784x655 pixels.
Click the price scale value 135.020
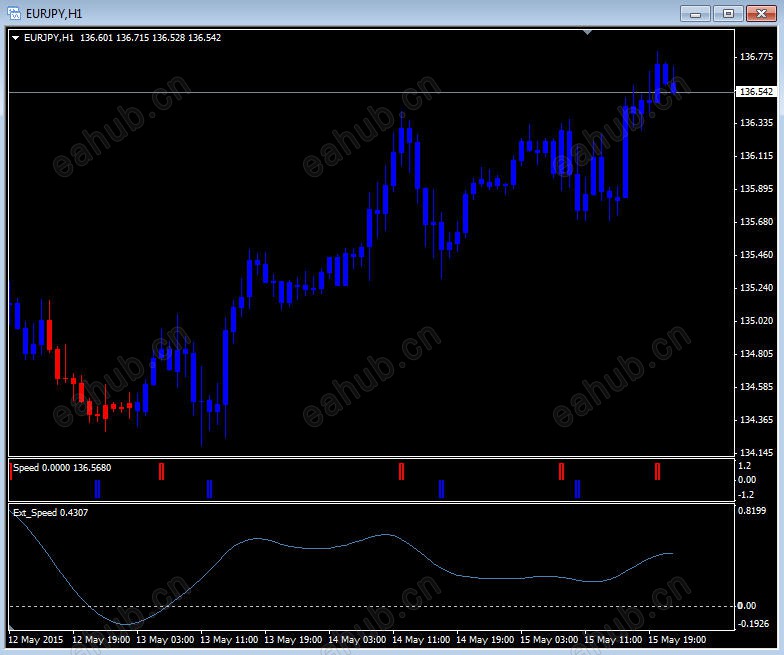[x=756, y=320]
